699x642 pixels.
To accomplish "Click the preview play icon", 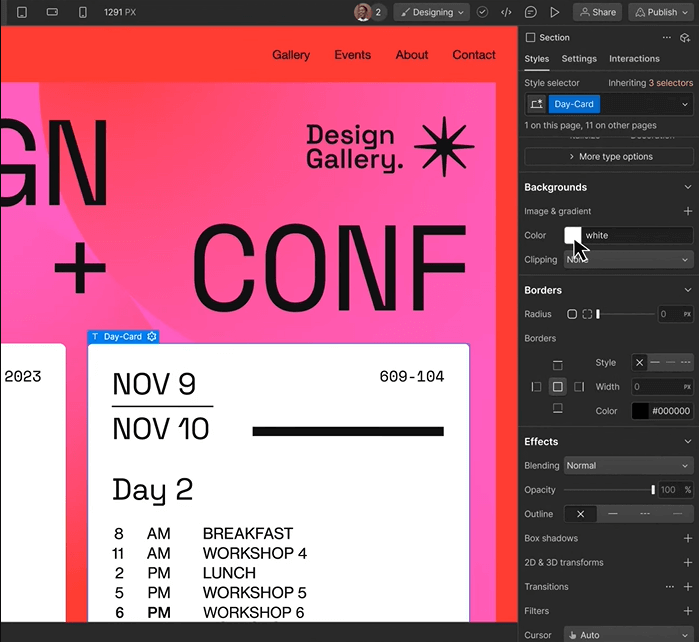I will (x=554, y=13).
